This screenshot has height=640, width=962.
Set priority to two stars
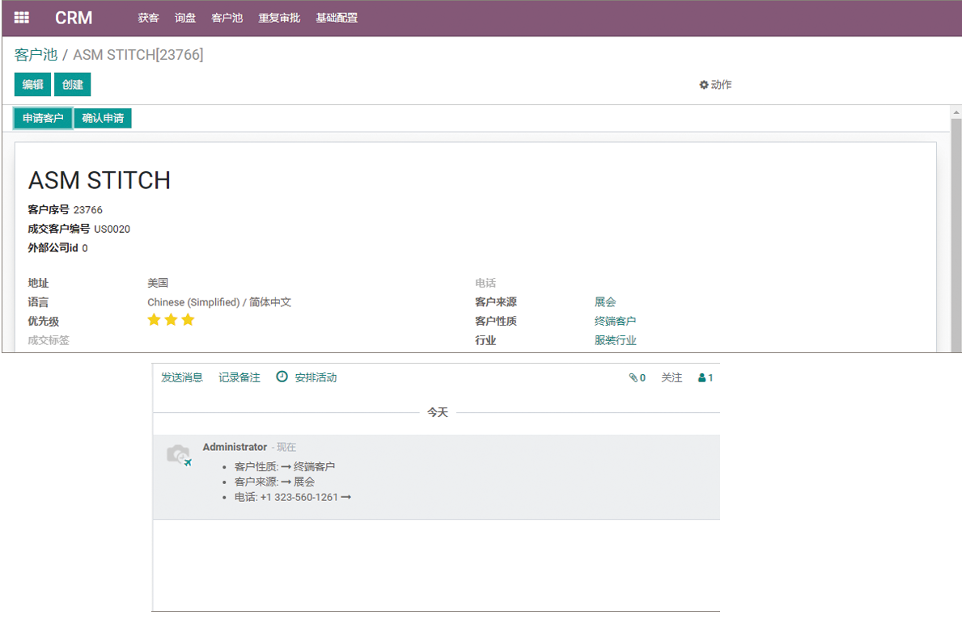click(171, 320)
